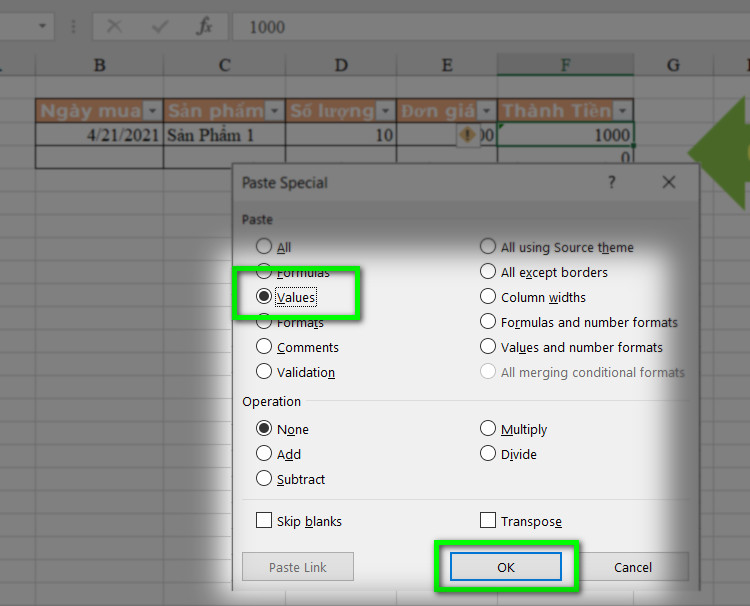Open the Đơn giá filter dropdown

coord(486,111)
